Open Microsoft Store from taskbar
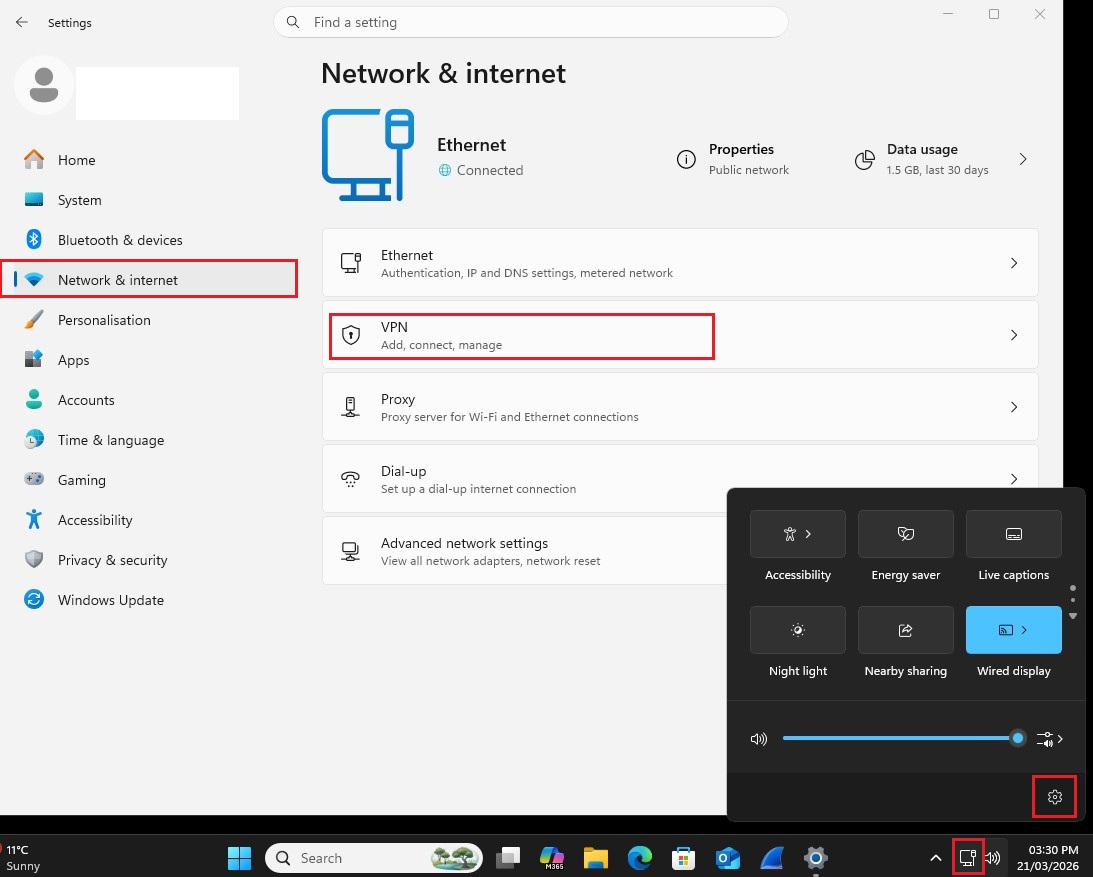 click(684, 858)
